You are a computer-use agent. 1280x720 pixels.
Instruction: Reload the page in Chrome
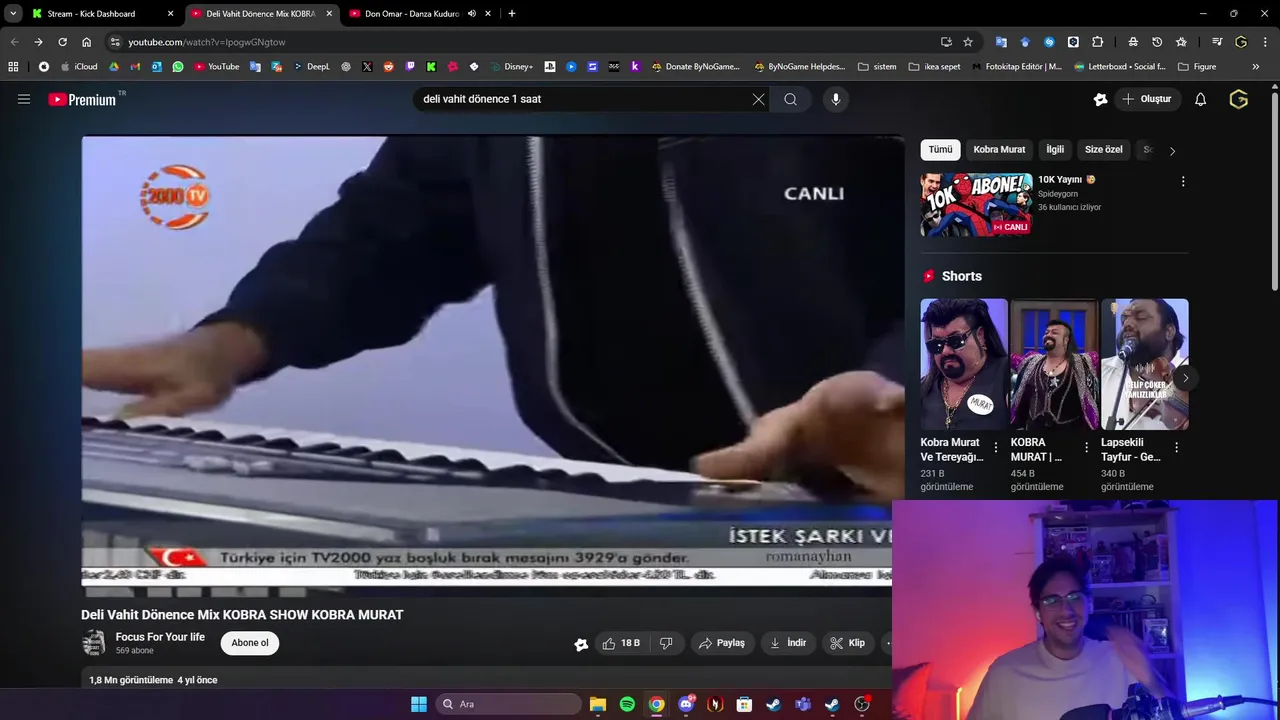coord(62,42)
